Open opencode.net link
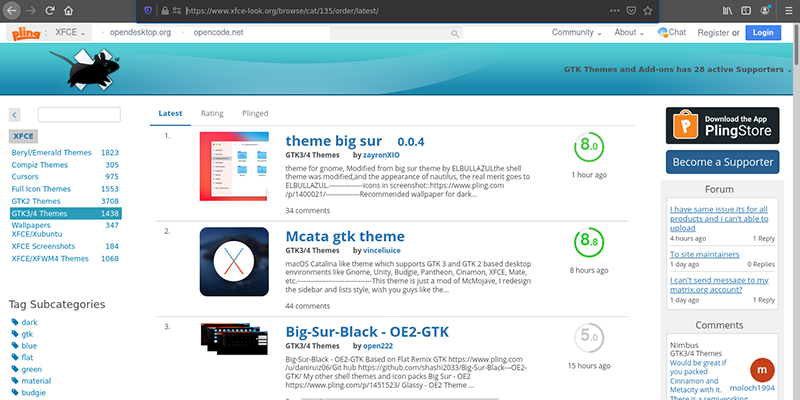800x400 pixels. coord(218,33)
